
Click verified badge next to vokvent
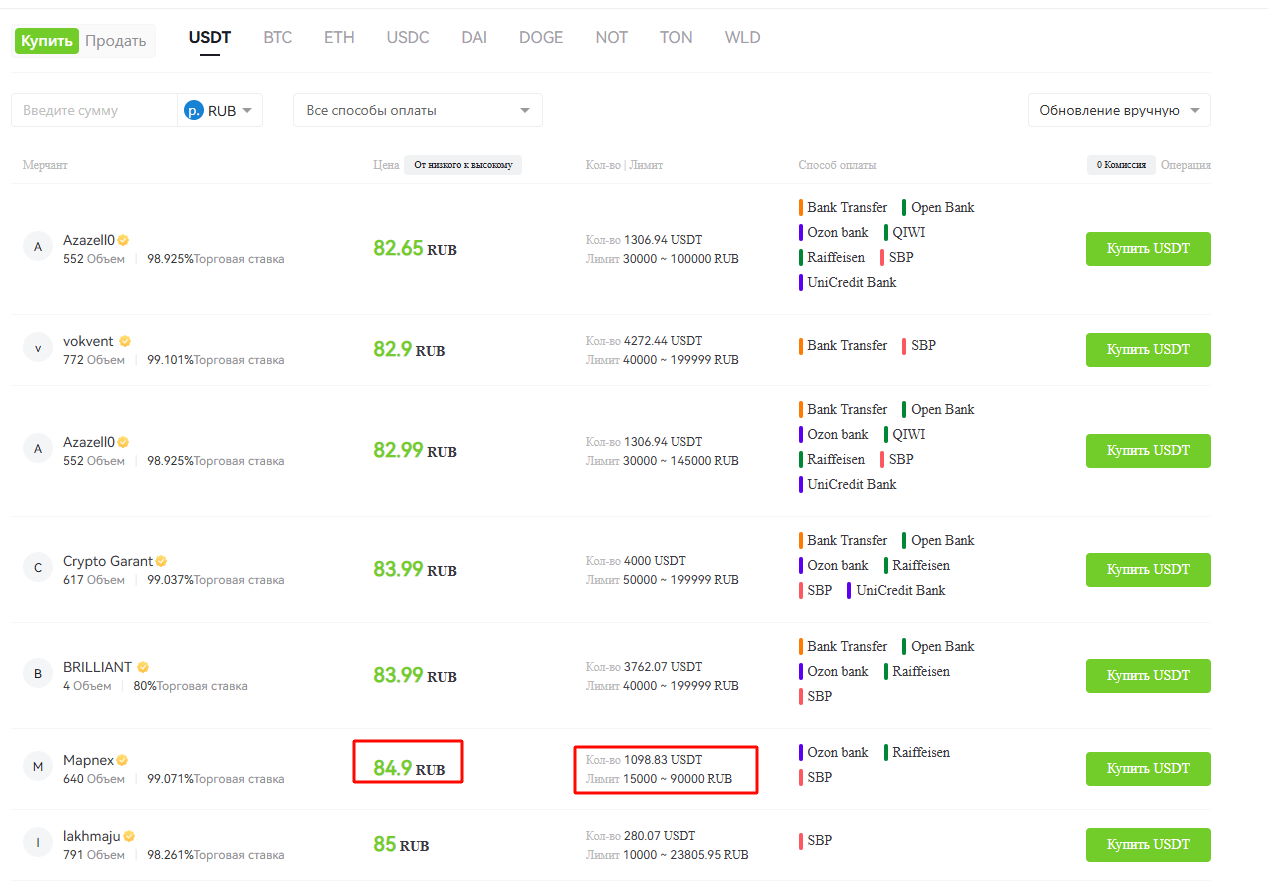pos(125,341)
